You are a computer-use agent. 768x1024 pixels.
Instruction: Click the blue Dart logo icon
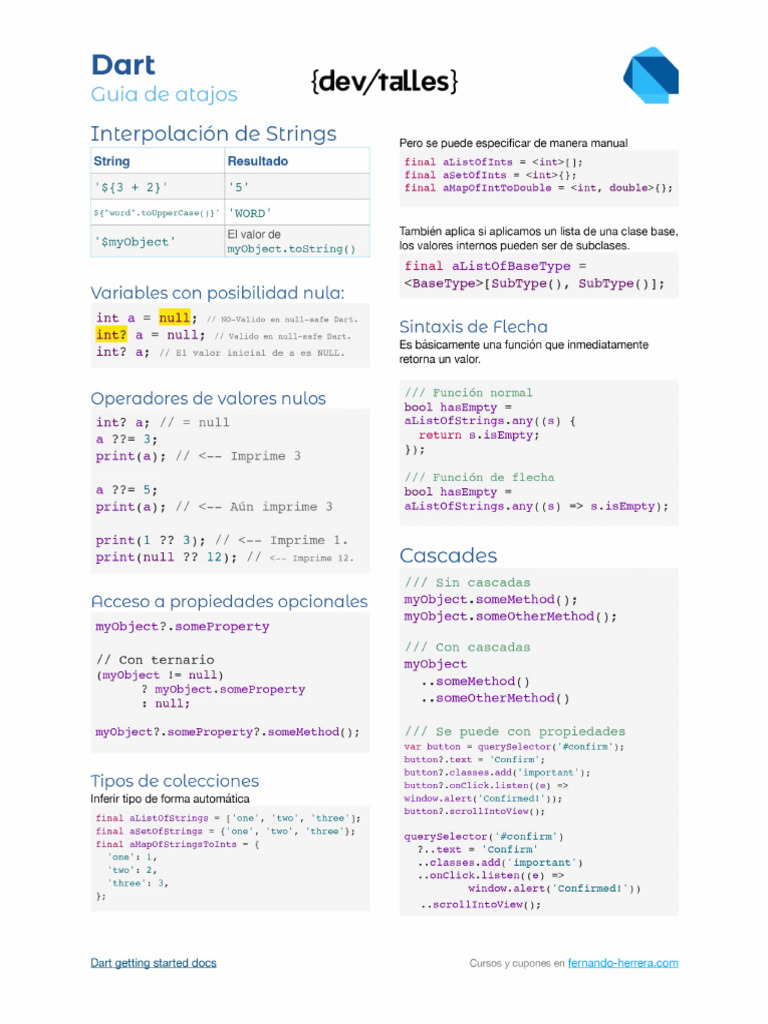651,75
